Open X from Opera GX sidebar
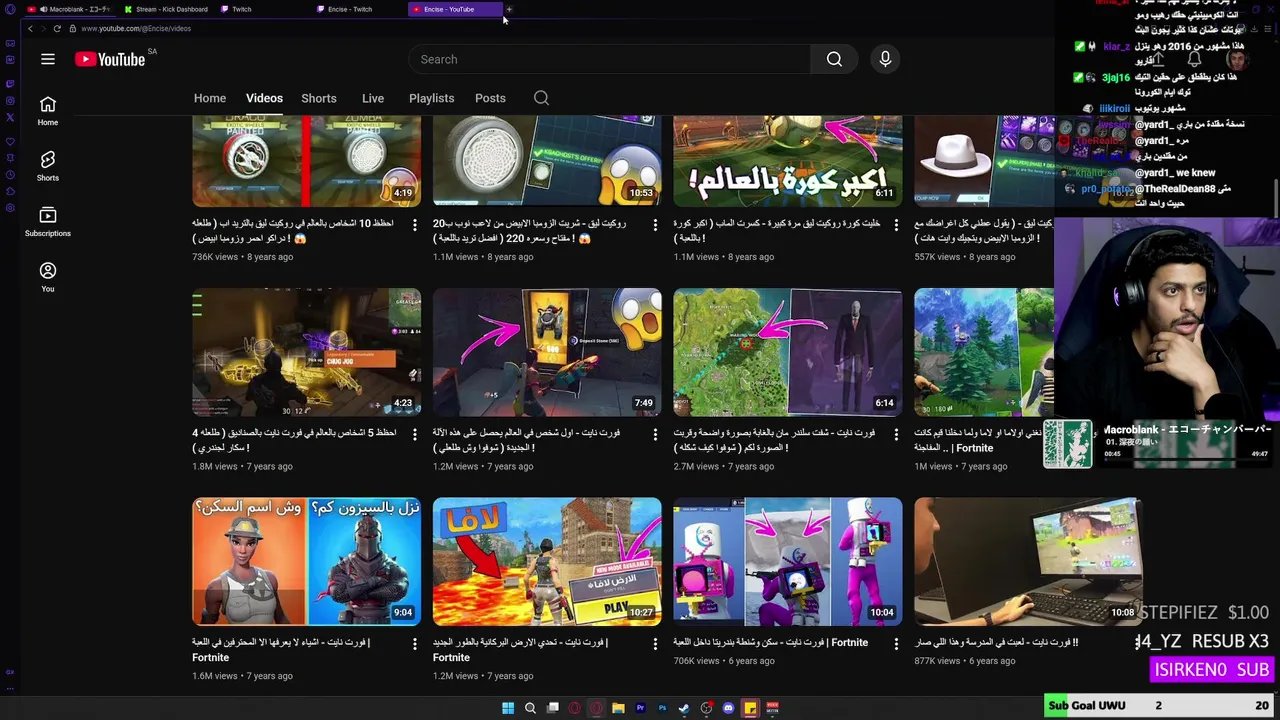Screen dimensions: 1280x720 coord(10,117)
